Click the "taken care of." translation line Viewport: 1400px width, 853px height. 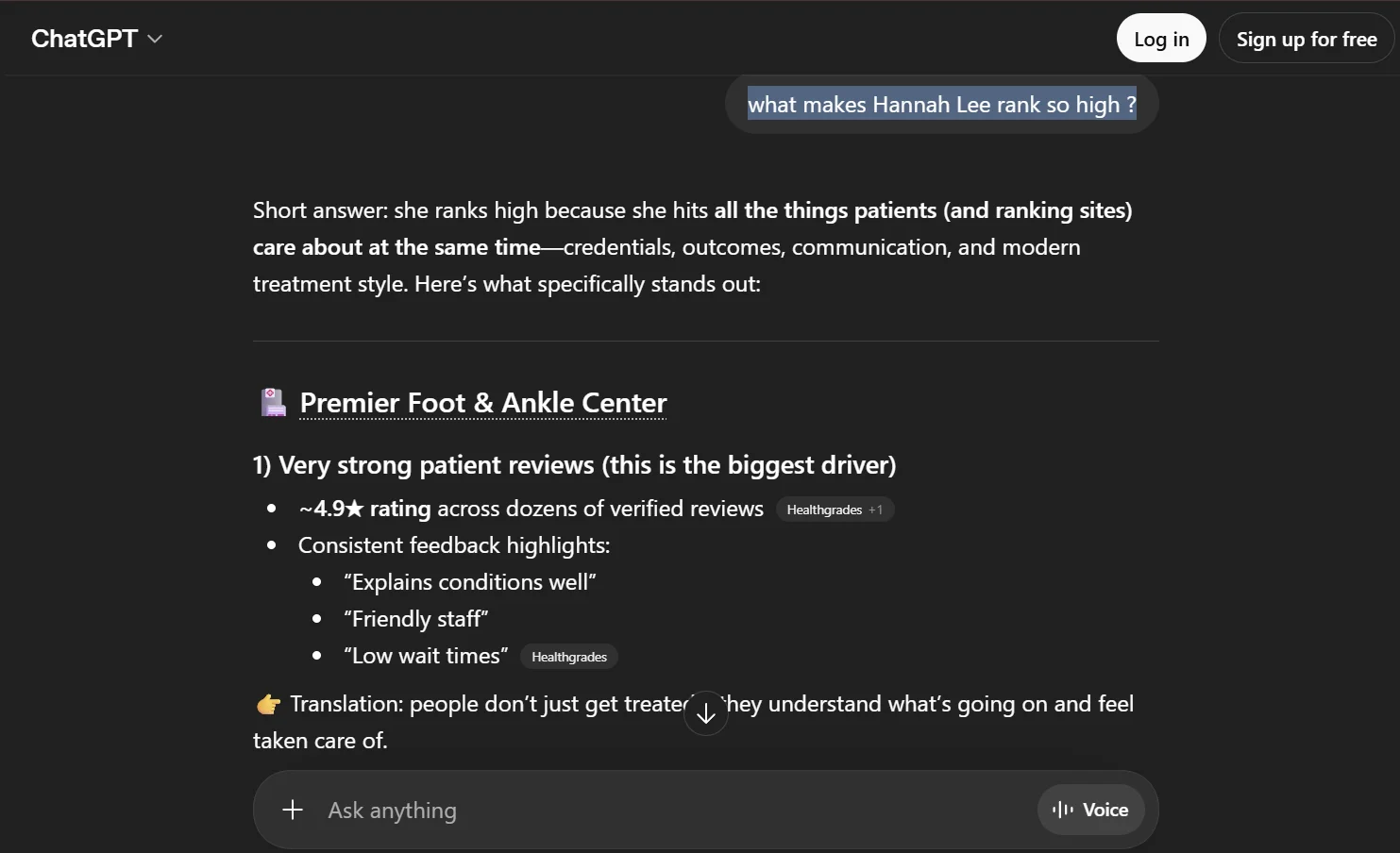pyautogui.click(x=320, y=741)
